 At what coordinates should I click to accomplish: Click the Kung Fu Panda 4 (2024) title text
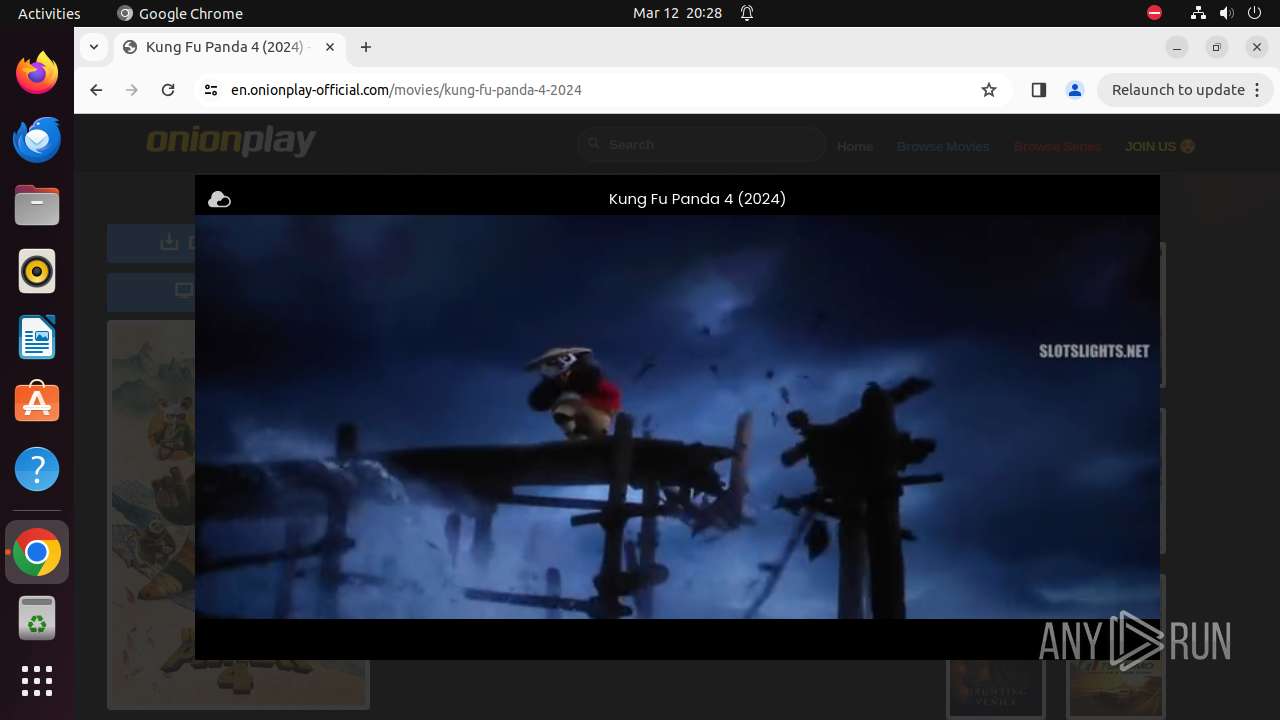(697, 199)
